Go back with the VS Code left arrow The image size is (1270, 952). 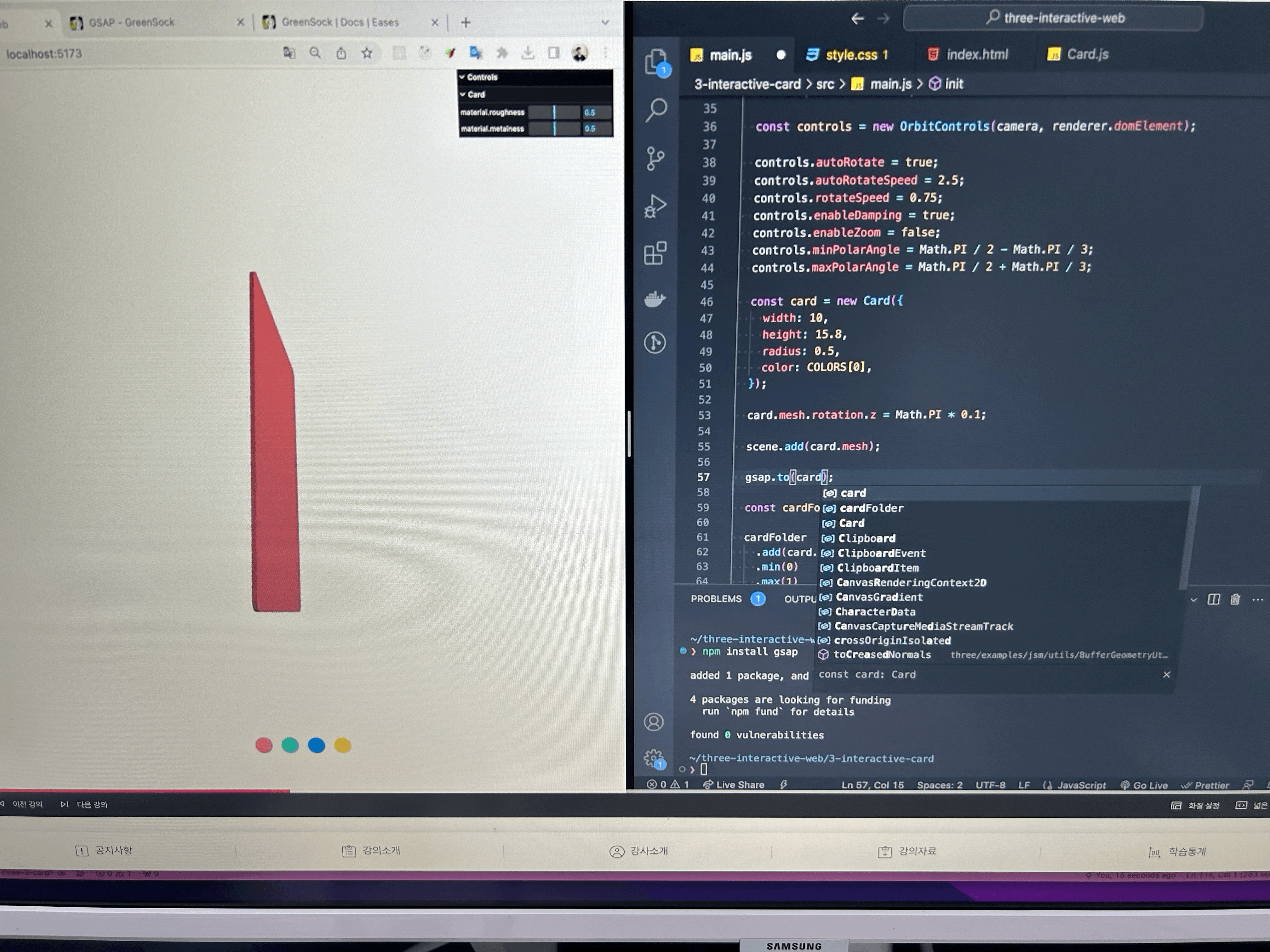tap(857, 18)
